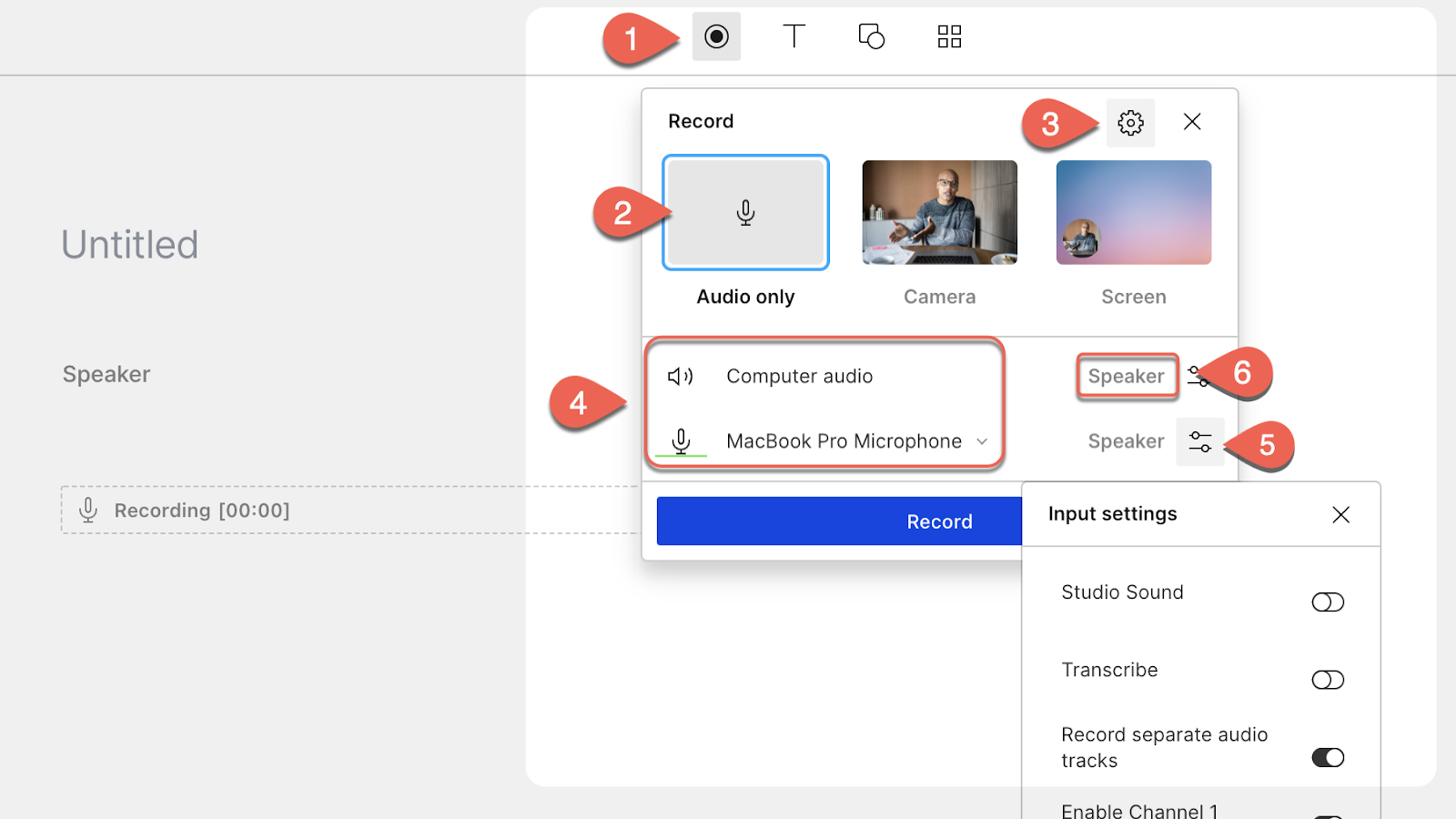
Task: Click the microphone icon beside MacBook Pro Microphone
Action: pyautogui.click(x=681, y=441)
